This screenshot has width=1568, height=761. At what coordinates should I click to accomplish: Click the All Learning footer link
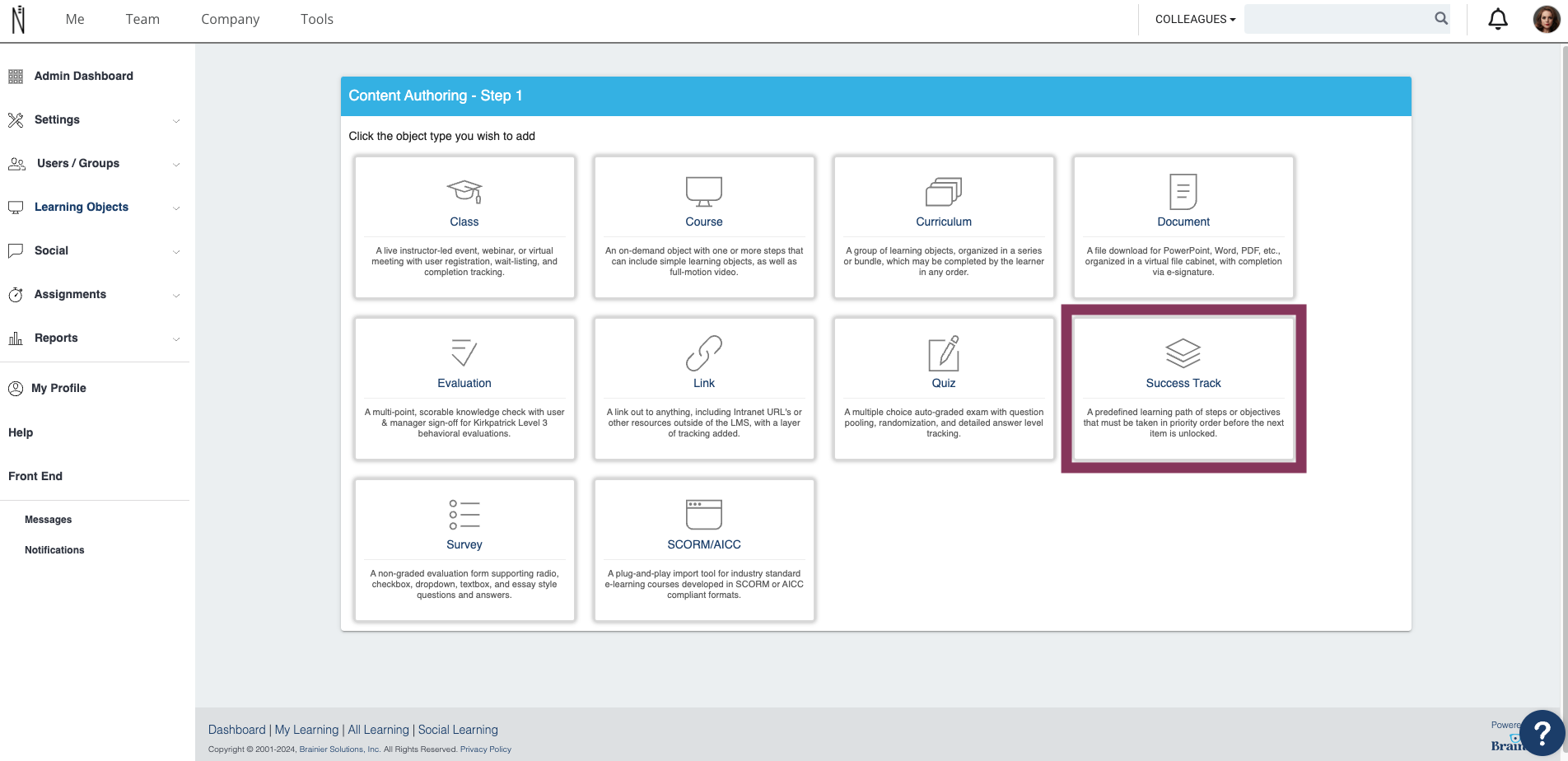[x=378, y=730]
